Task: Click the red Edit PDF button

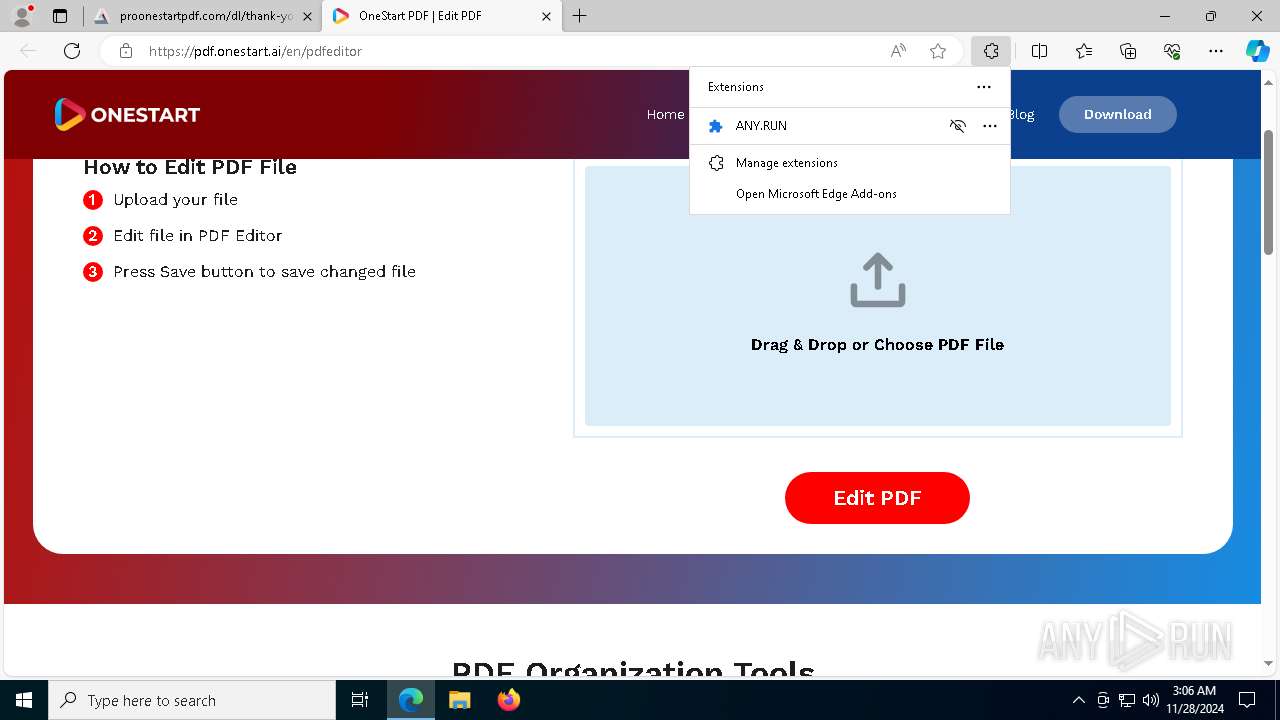Action: click(x=877, y=498)
